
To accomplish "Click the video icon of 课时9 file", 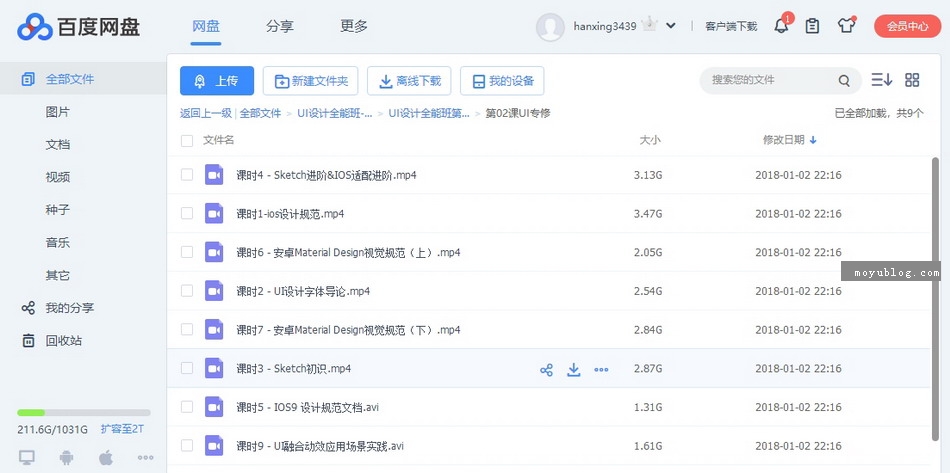I will pyautogui.click(x=214, y=446).
